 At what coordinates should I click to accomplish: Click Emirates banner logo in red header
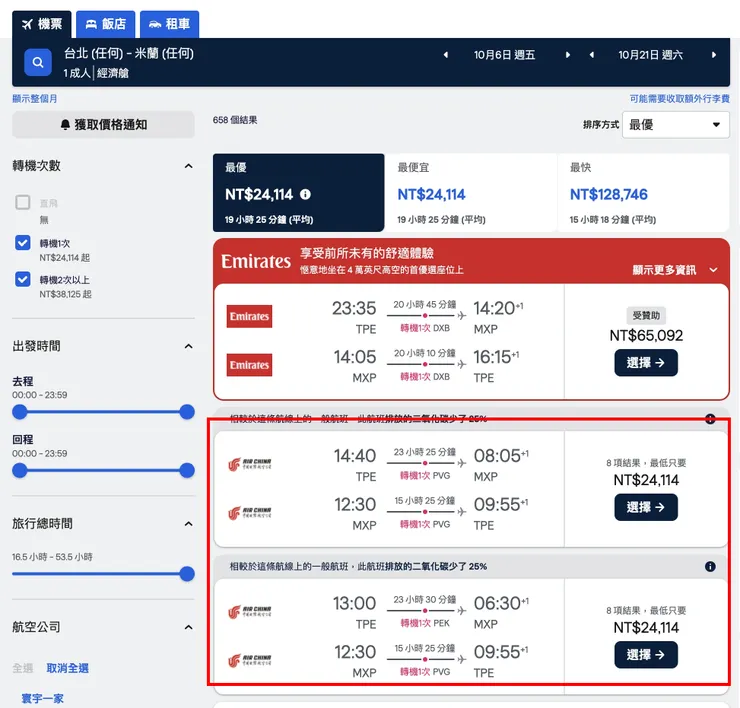tap(256, 261)
